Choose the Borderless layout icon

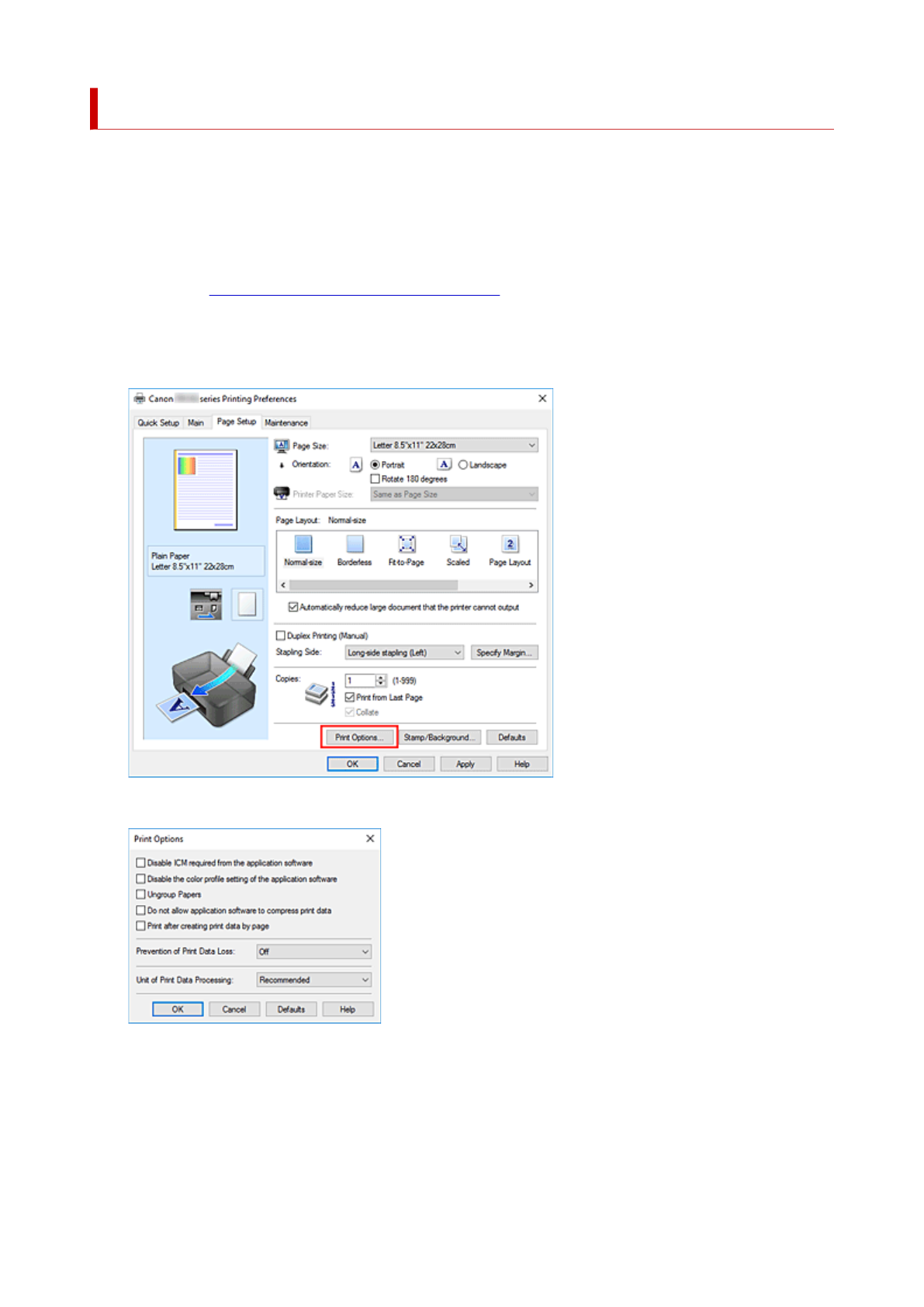click(x=355, y=545)
